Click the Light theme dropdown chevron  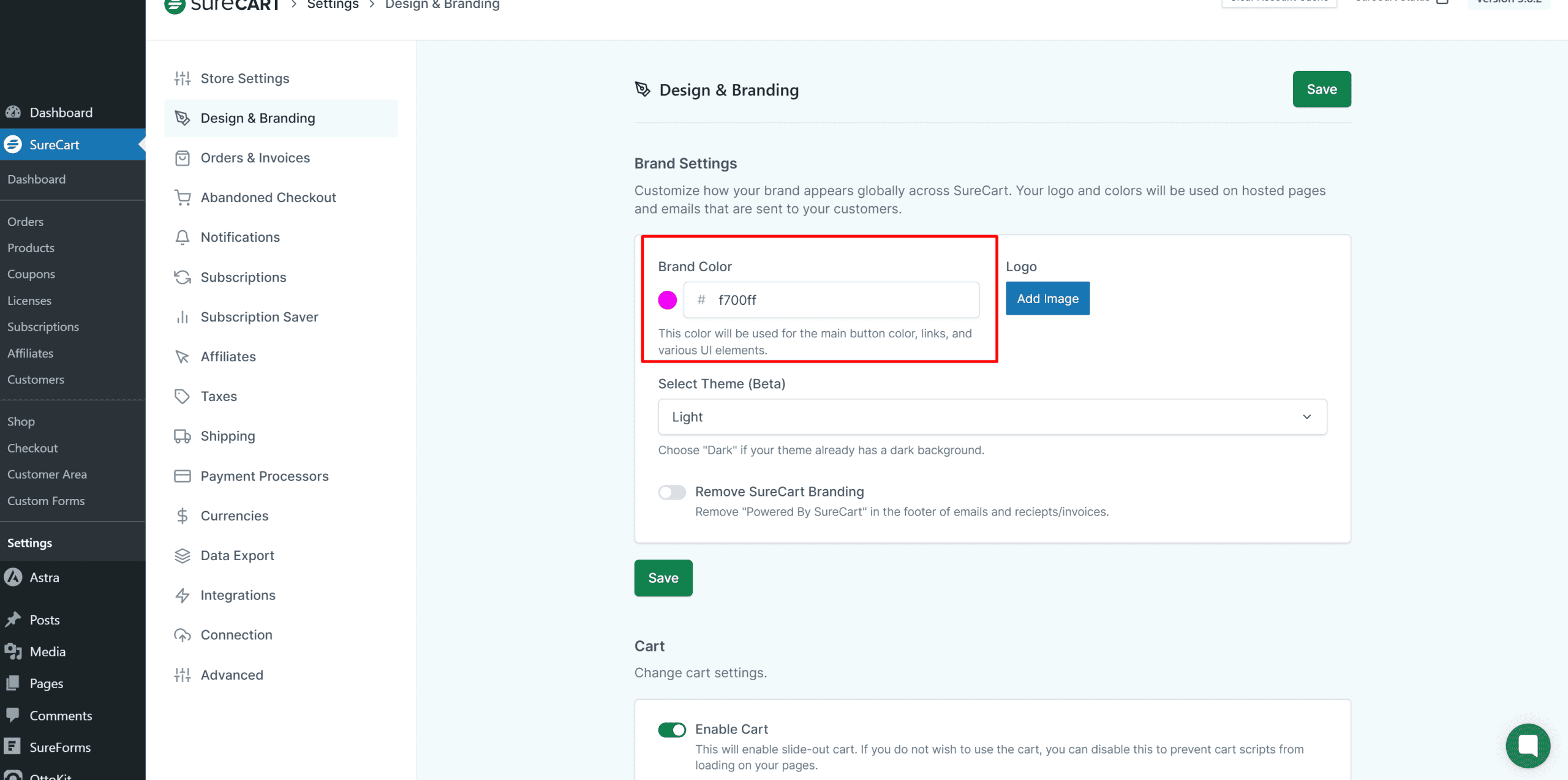1306,417
